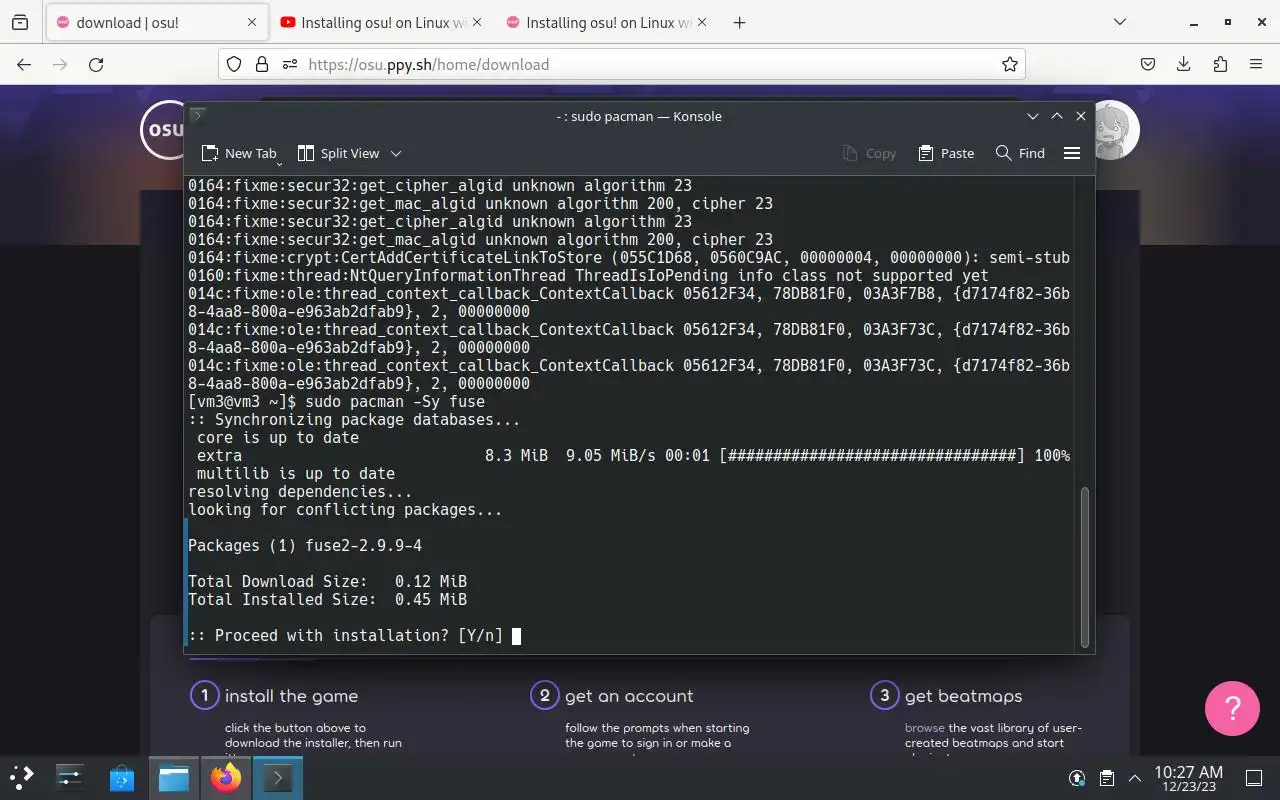Viewport: 1280px width, 800px height.
Task: Click the user avatar on the osu! page
Action: pyautogui.click(x=1115, y=130)
